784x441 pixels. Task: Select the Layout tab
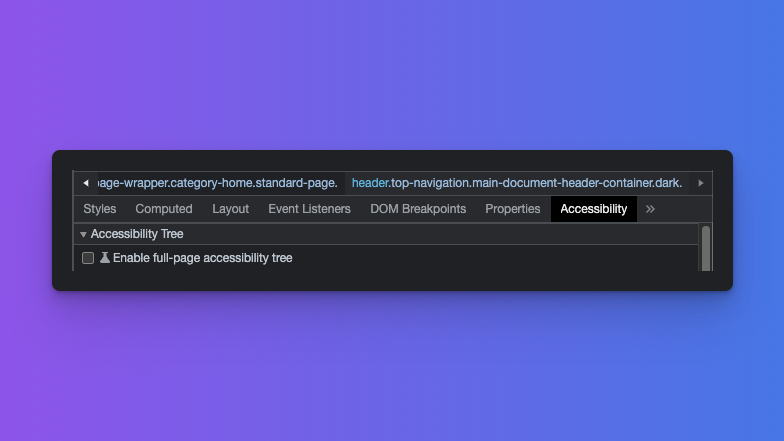230,209
